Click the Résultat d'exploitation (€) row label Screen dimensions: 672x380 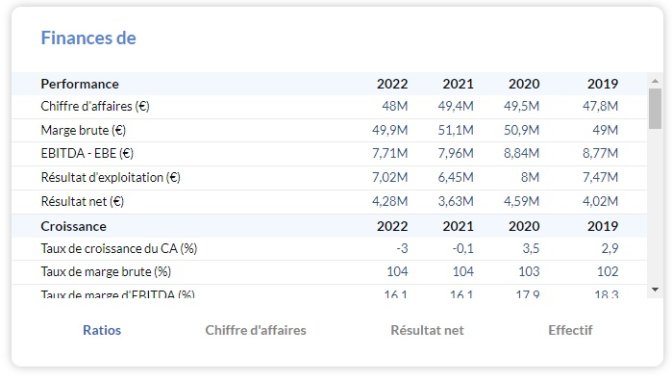pos(111,177)
